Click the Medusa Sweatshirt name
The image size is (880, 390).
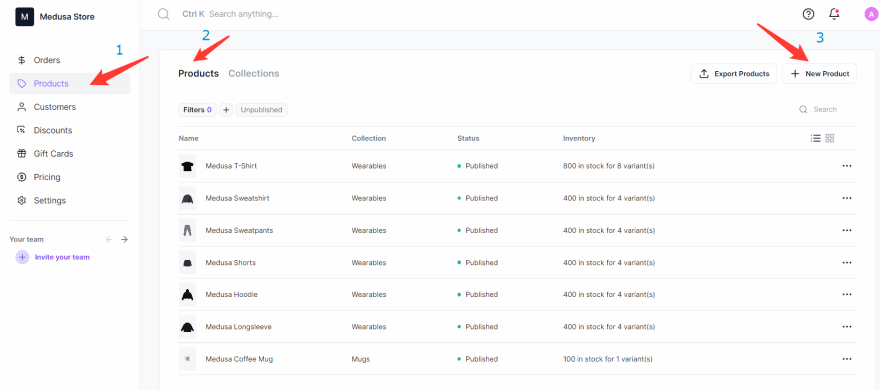pyautogui.click(x=237, y=198)
